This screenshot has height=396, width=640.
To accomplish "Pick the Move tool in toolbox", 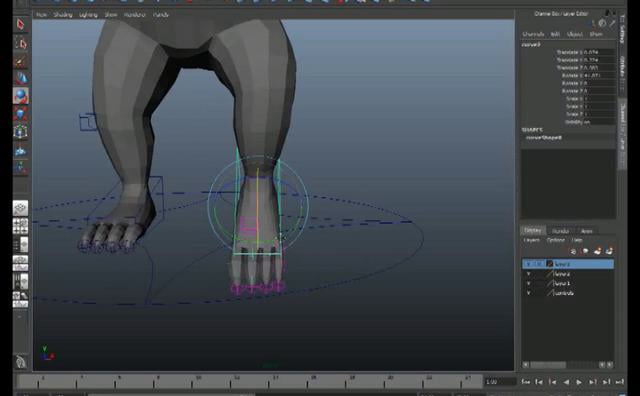I will (20, 78).
